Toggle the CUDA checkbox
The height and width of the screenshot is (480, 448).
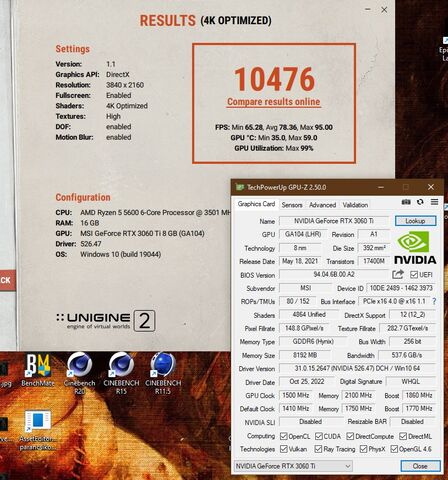coord(319,436)
